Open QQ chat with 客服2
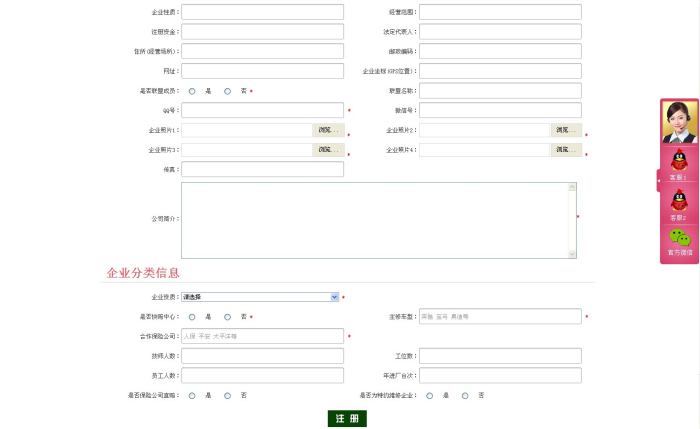The height and width of the screenshot is (429, 700). pos(679,204)
